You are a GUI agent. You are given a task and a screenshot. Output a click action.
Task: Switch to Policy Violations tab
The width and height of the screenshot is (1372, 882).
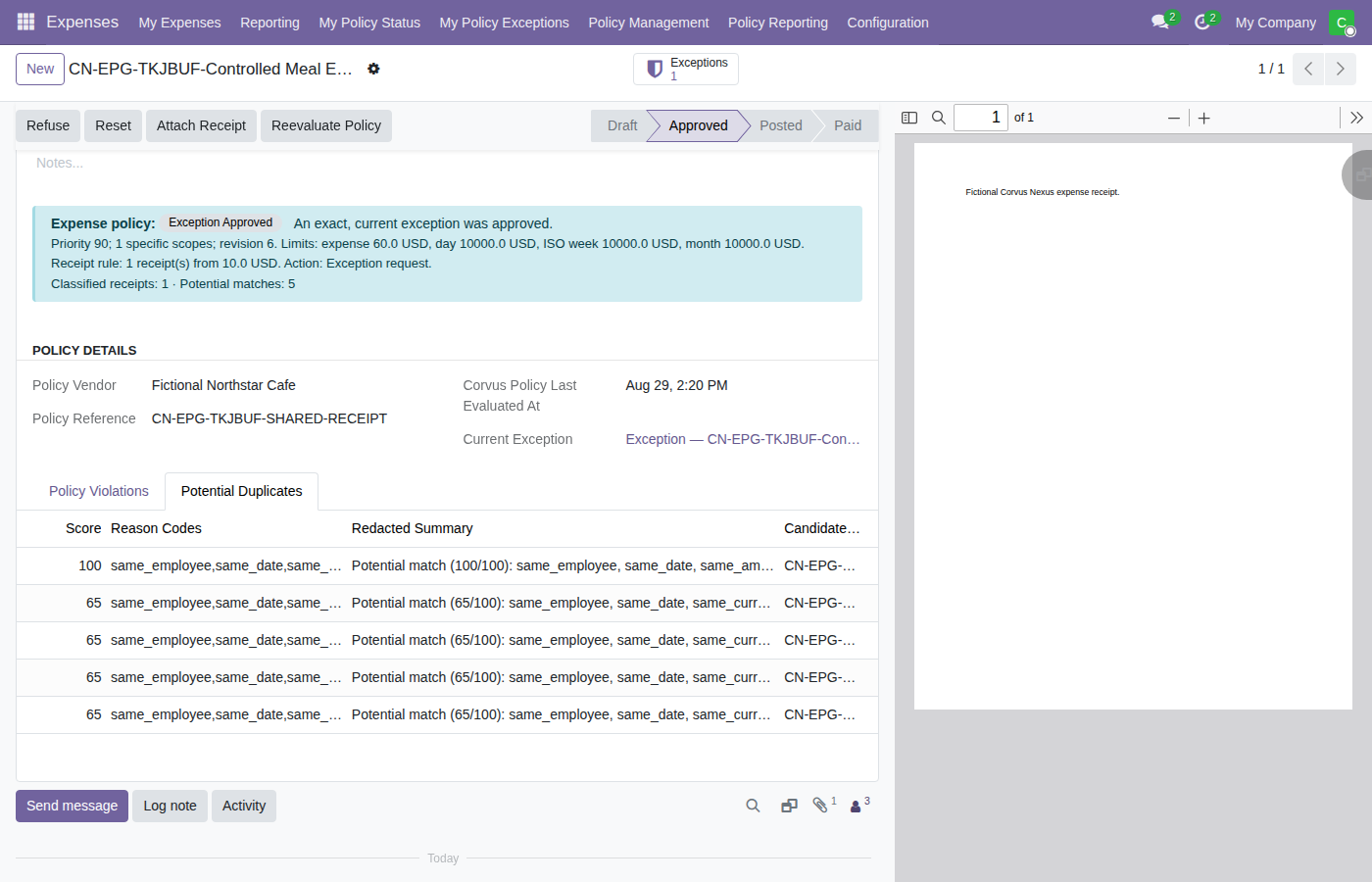[99, 491]
